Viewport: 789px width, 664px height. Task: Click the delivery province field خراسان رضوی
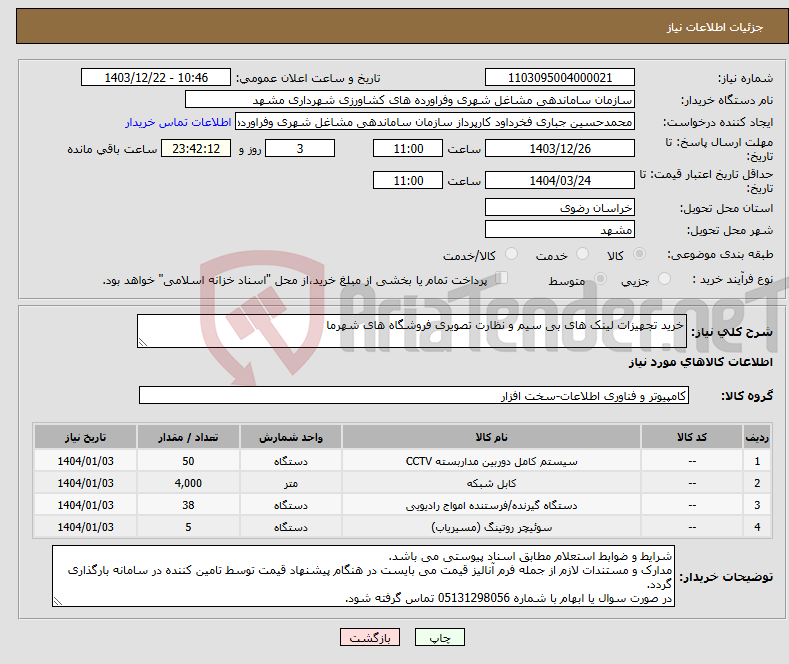coord(560,207)
